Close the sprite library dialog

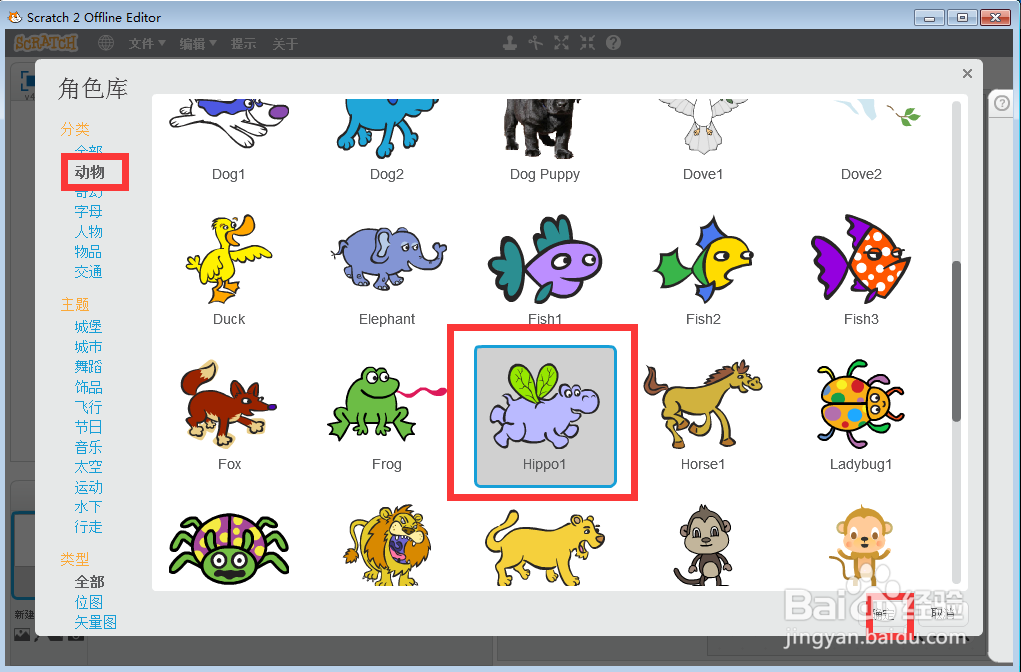tap(967, 74)
